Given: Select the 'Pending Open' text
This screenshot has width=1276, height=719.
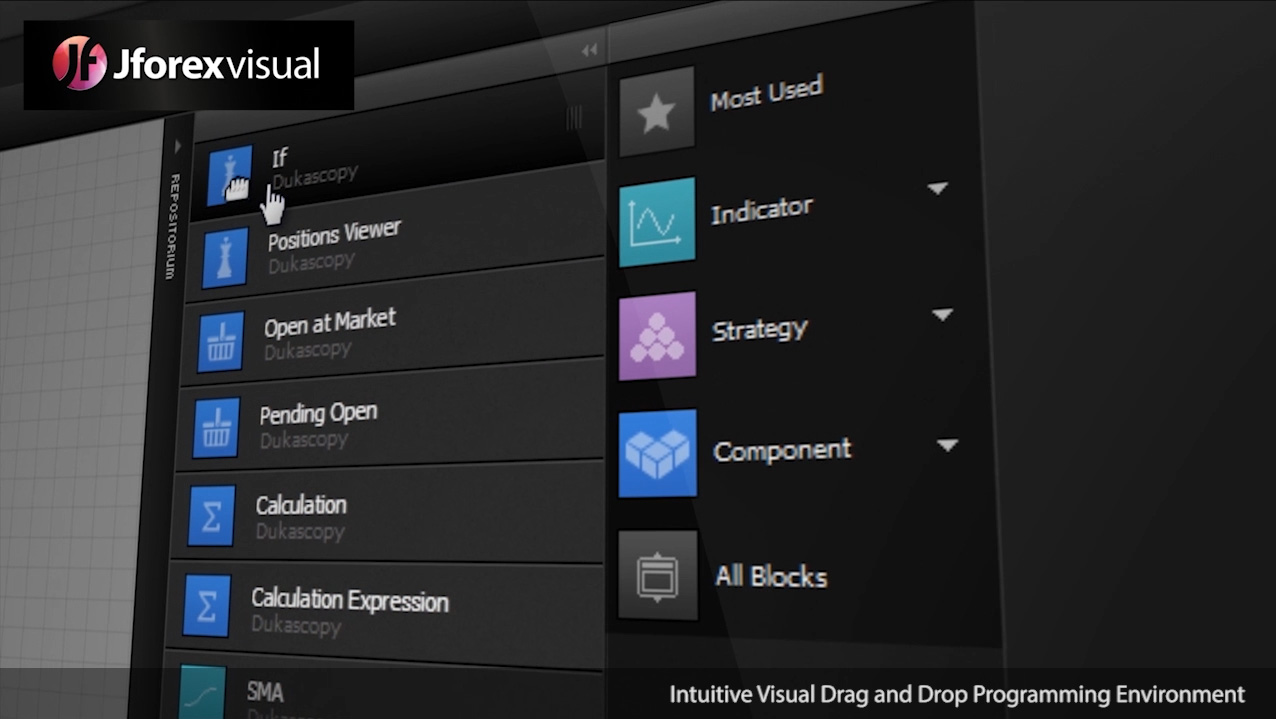Looking at the screenshot, I should (x=318, y=413).
